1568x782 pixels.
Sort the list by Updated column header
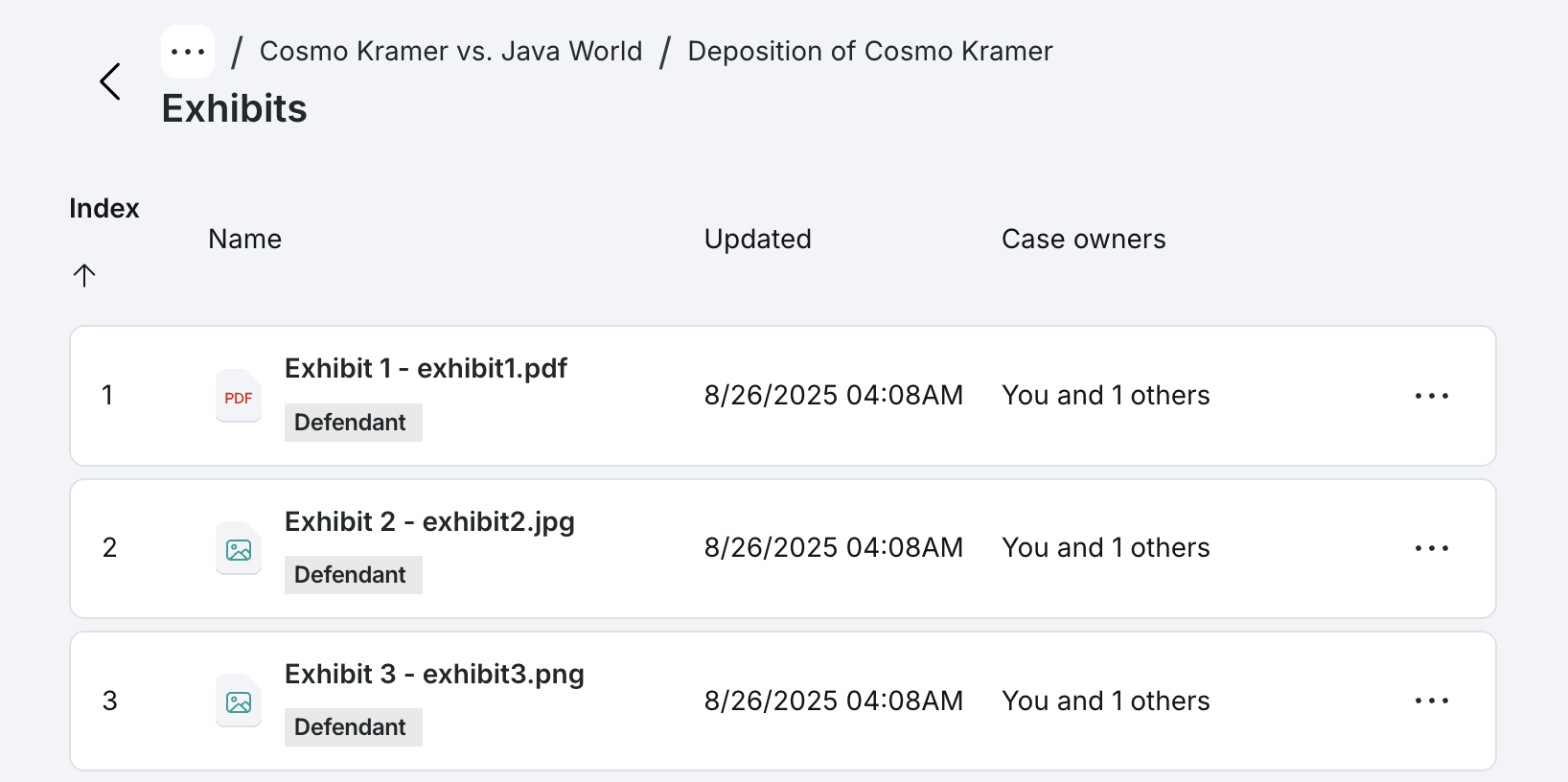coord(758,239)
